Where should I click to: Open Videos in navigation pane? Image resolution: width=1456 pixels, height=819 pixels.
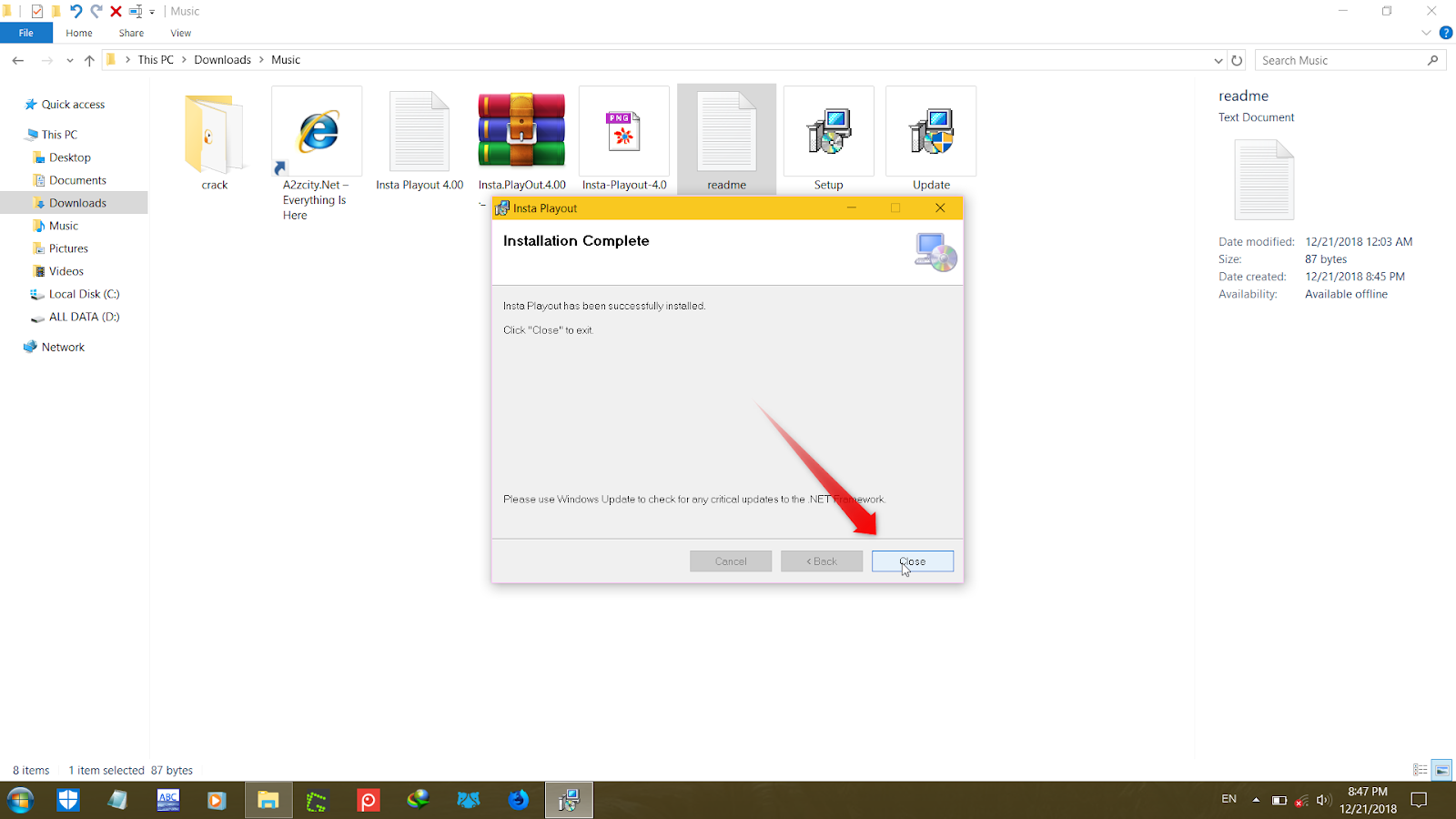(66, 271)
